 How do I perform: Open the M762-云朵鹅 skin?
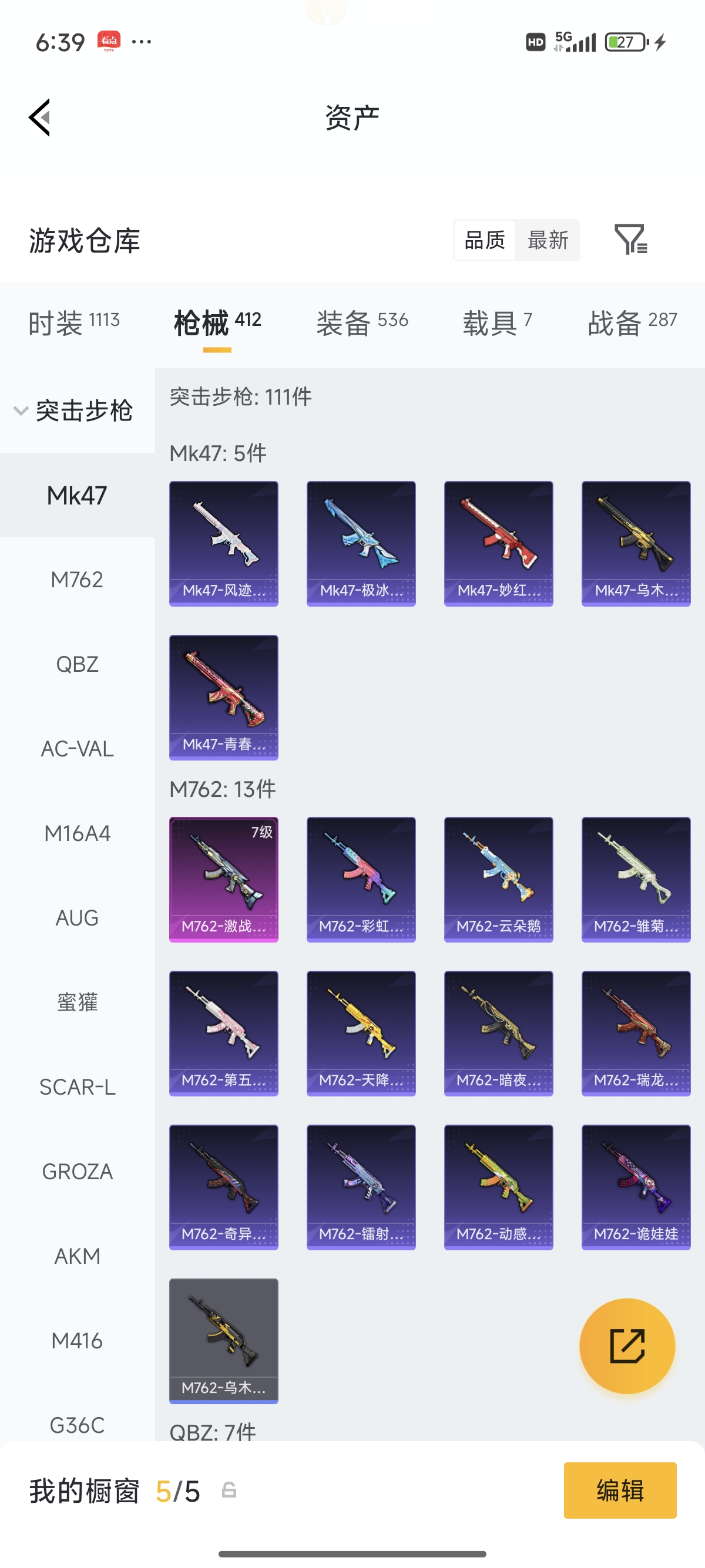(x=499, y=880)
